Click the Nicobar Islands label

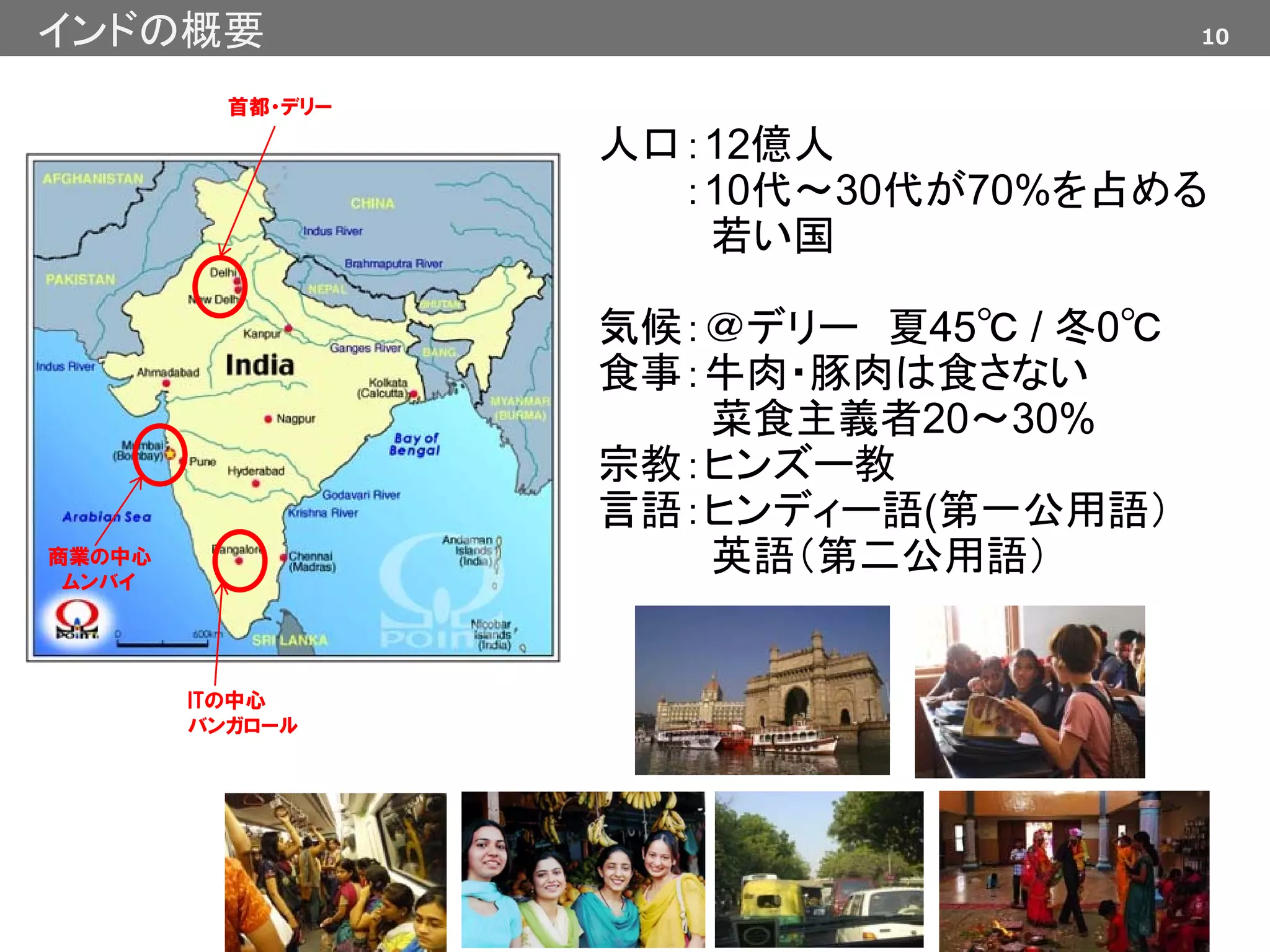tap(491, 635)
